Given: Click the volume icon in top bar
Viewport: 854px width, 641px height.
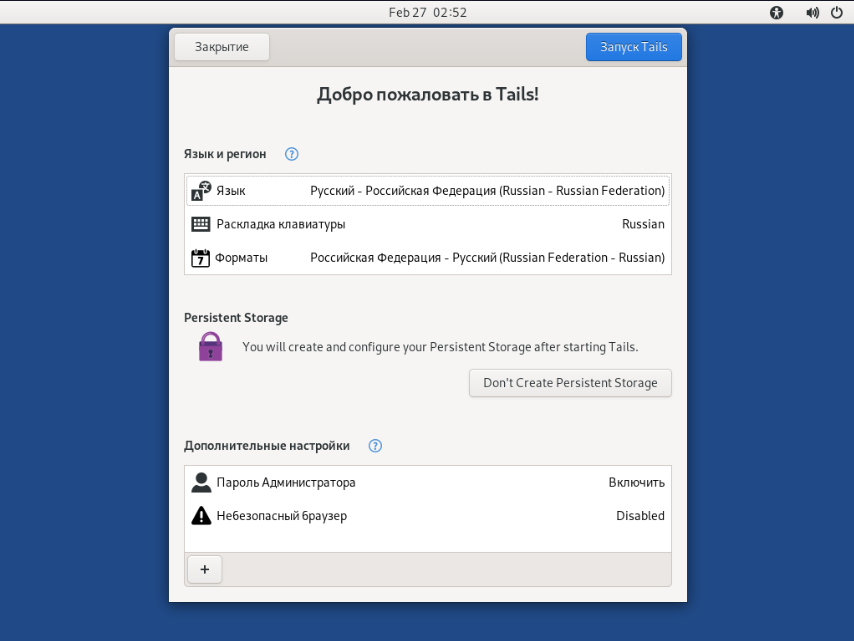Looking at the screenshot, I should (811, 13).
